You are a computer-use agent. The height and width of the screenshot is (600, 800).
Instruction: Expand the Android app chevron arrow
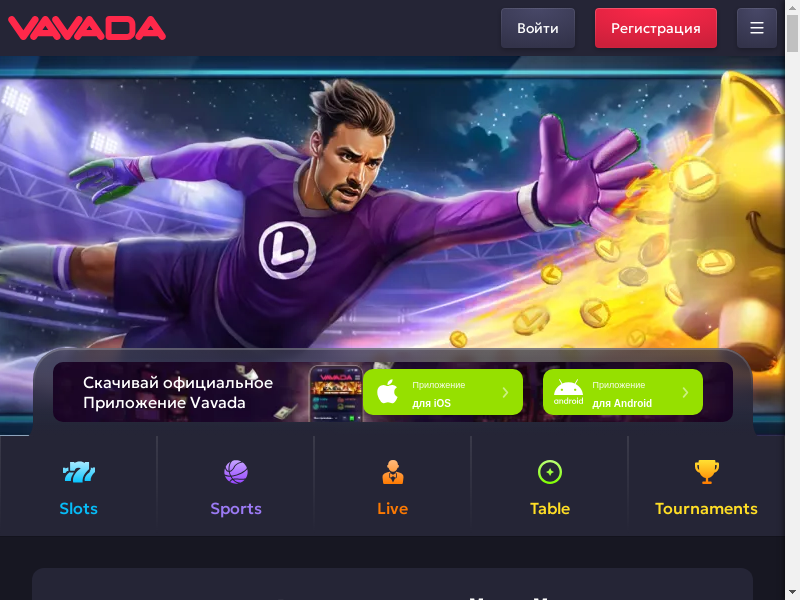685,392
